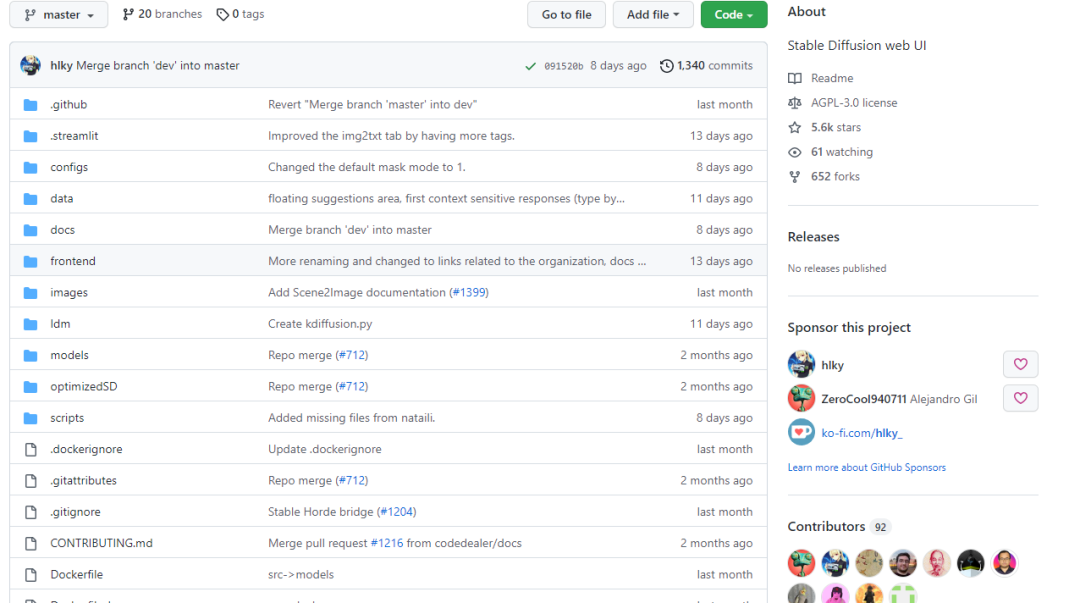
Task: Sponsor ZeroCool940711 with heart button
Action: (x=1020, y=398)
